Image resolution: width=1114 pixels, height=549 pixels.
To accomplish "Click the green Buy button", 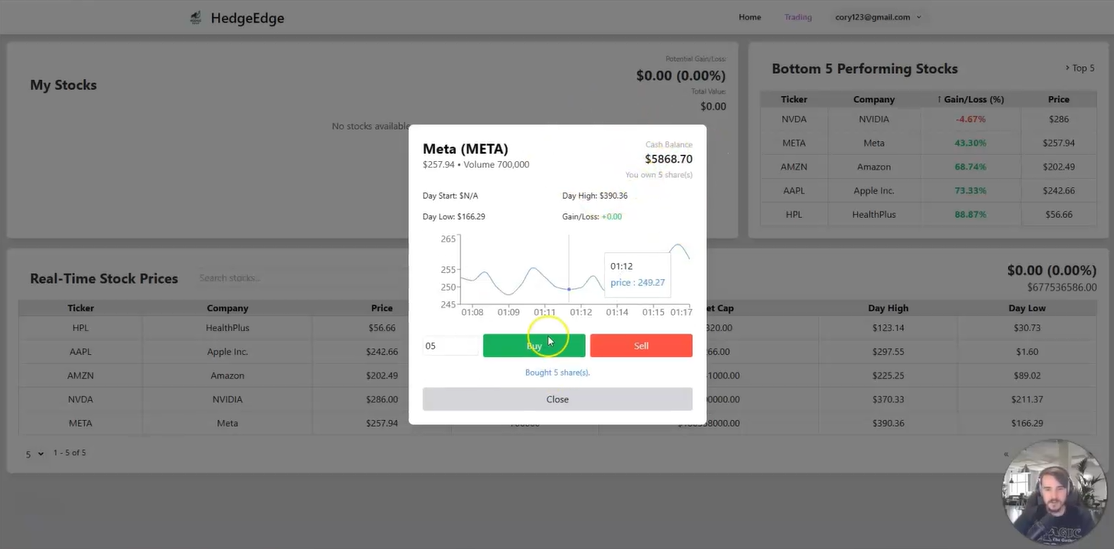I will click(534, 346).
